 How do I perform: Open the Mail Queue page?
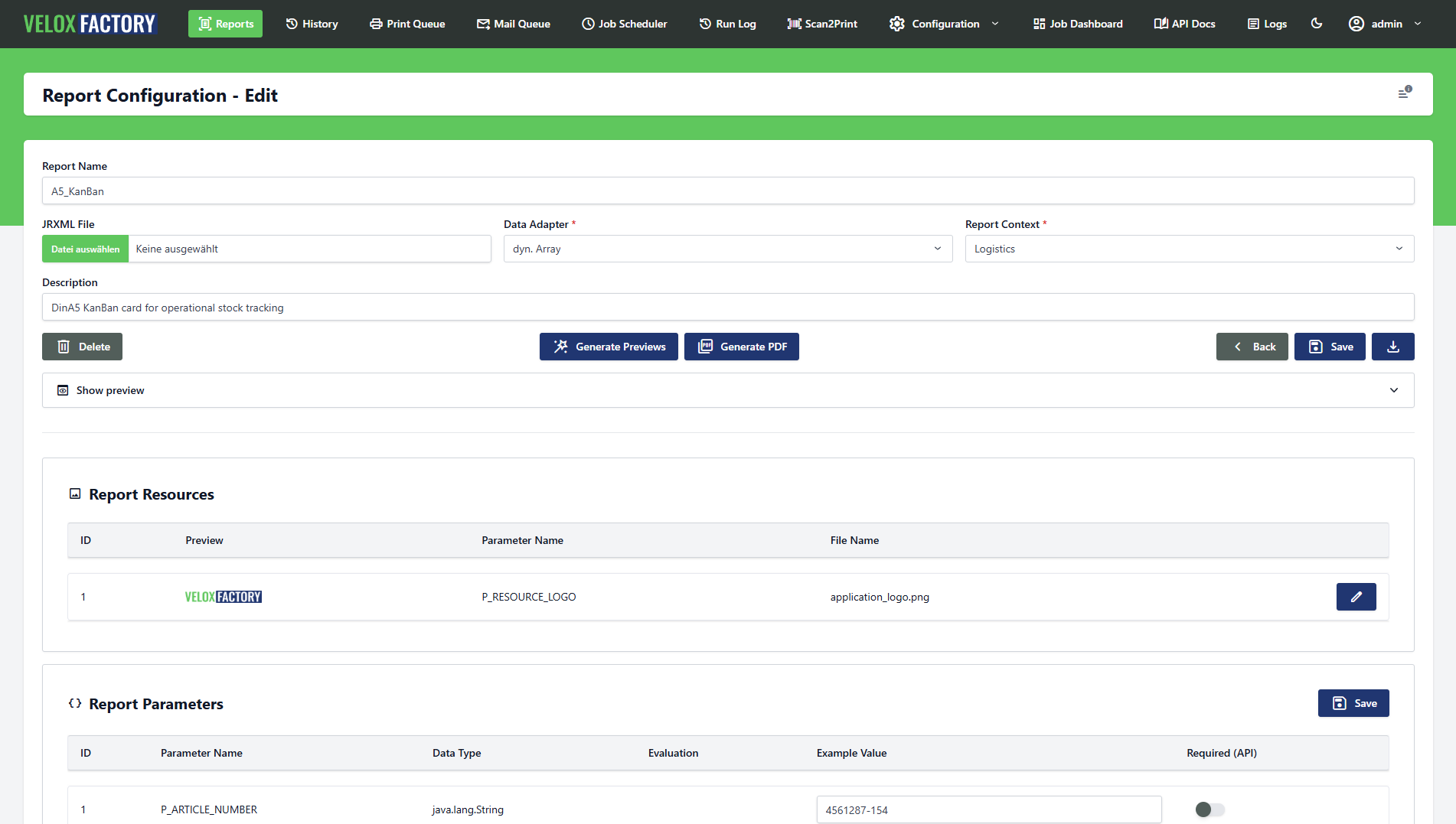[x=513, y=24]
